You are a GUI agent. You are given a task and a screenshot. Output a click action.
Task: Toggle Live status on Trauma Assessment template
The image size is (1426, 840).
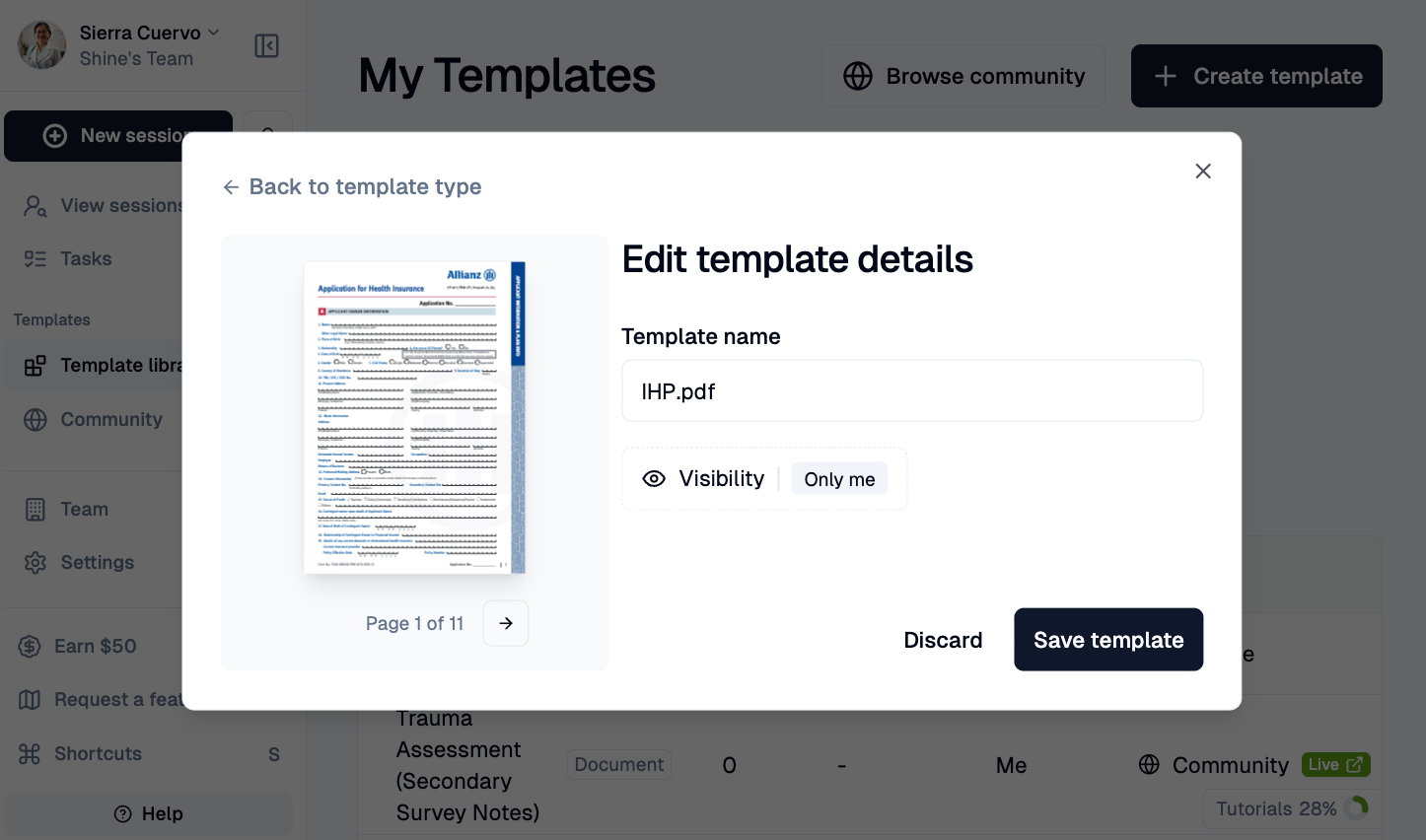click(1335, 764)
